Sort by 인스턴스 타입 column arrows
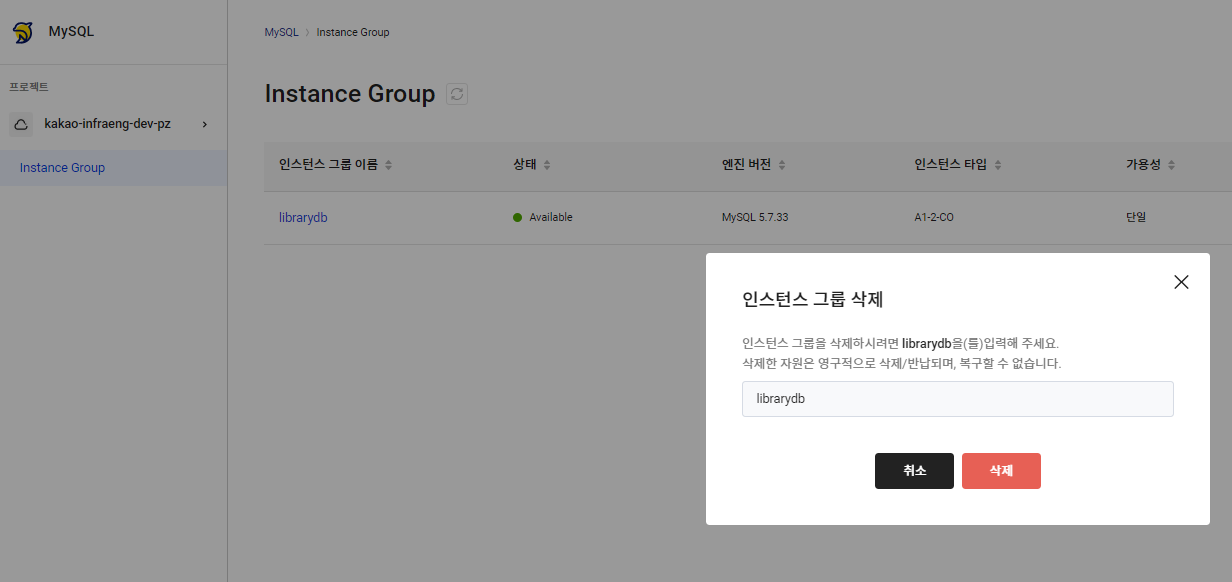This screenshot has height=582, width=1232. [x=998, y=165]
